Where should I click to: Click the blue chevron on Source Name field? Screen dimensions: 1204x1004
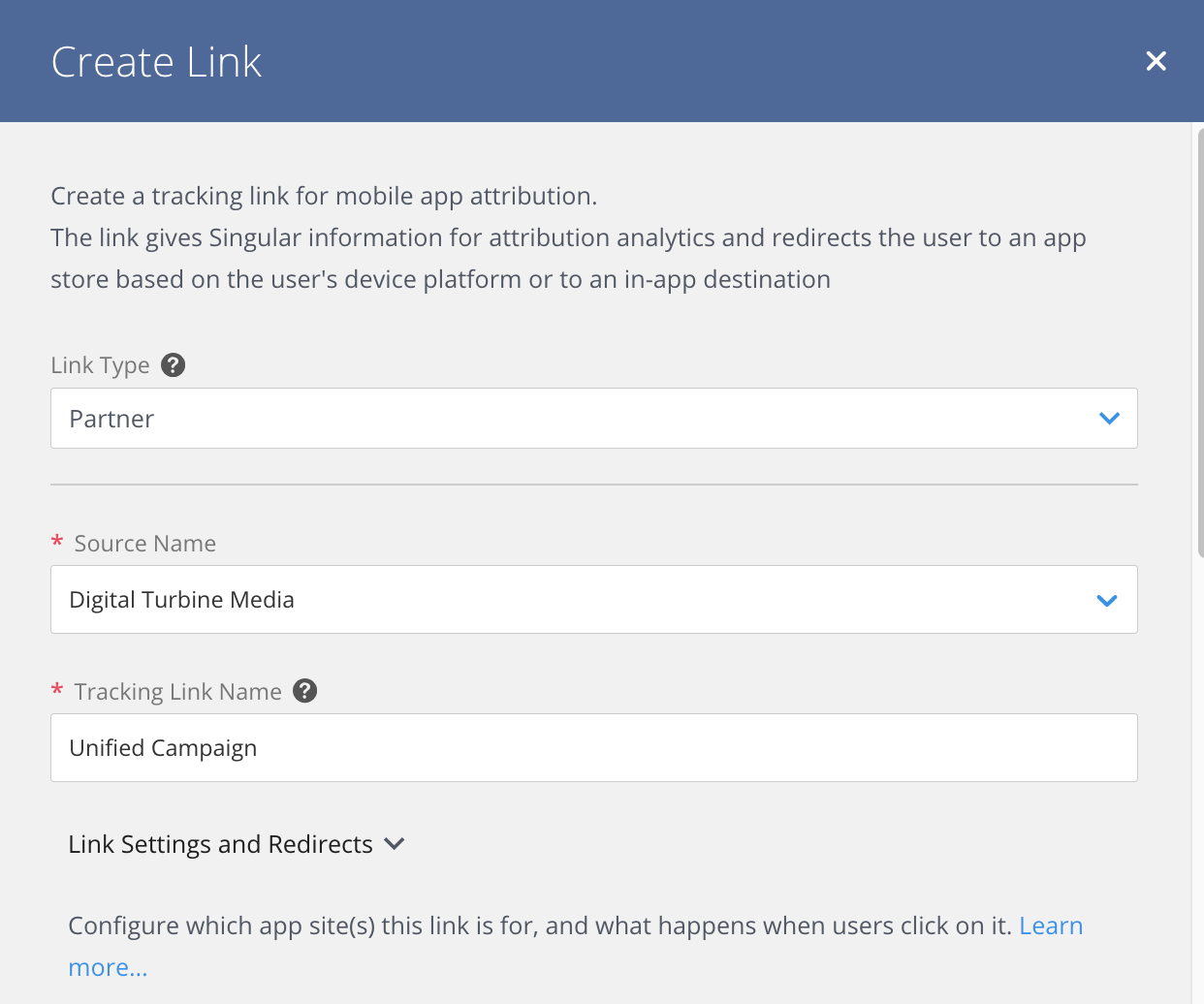point(1107,600)
